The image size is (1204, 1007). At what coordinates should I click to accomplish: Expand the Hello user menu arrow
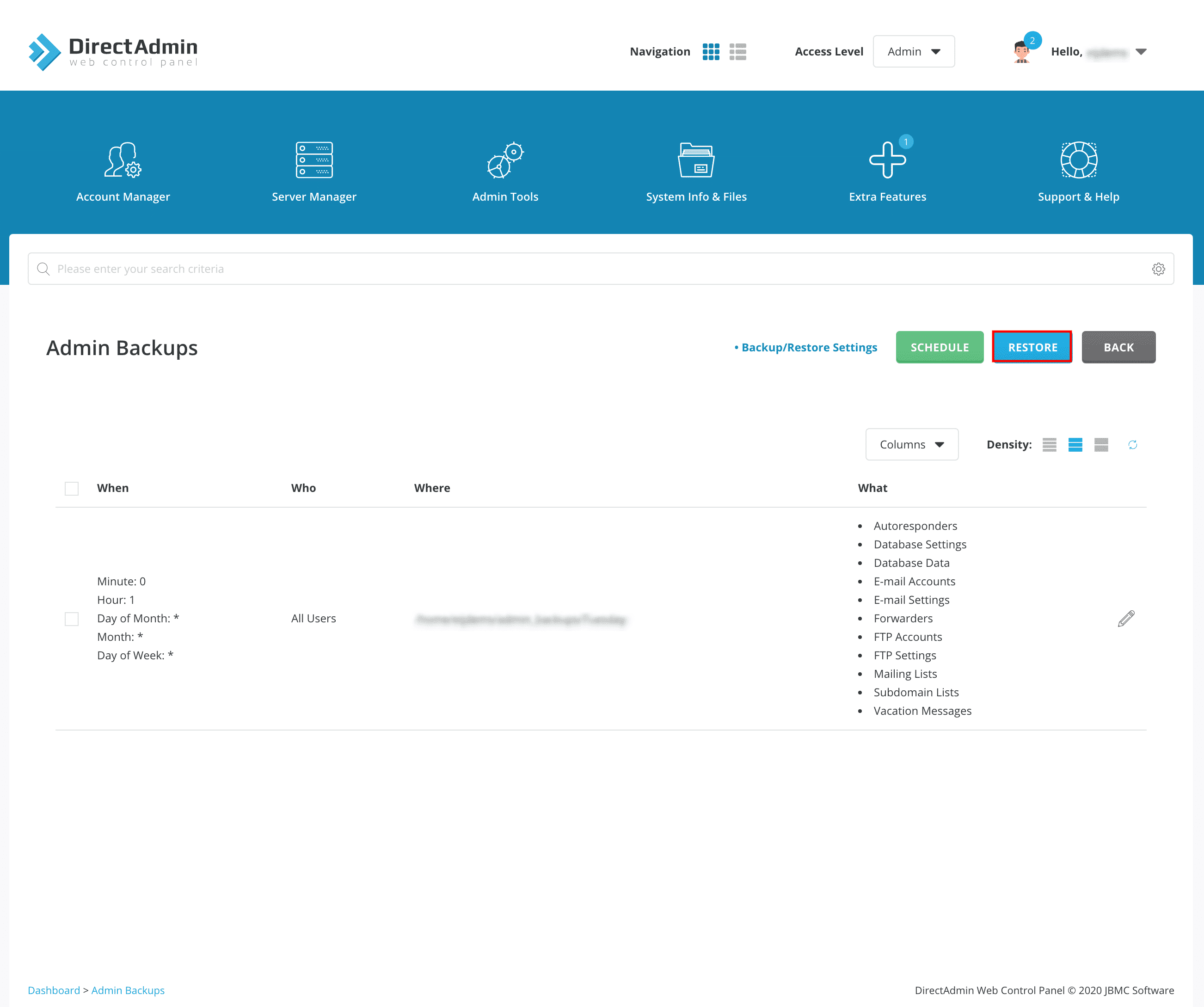tap(1141, 52)
